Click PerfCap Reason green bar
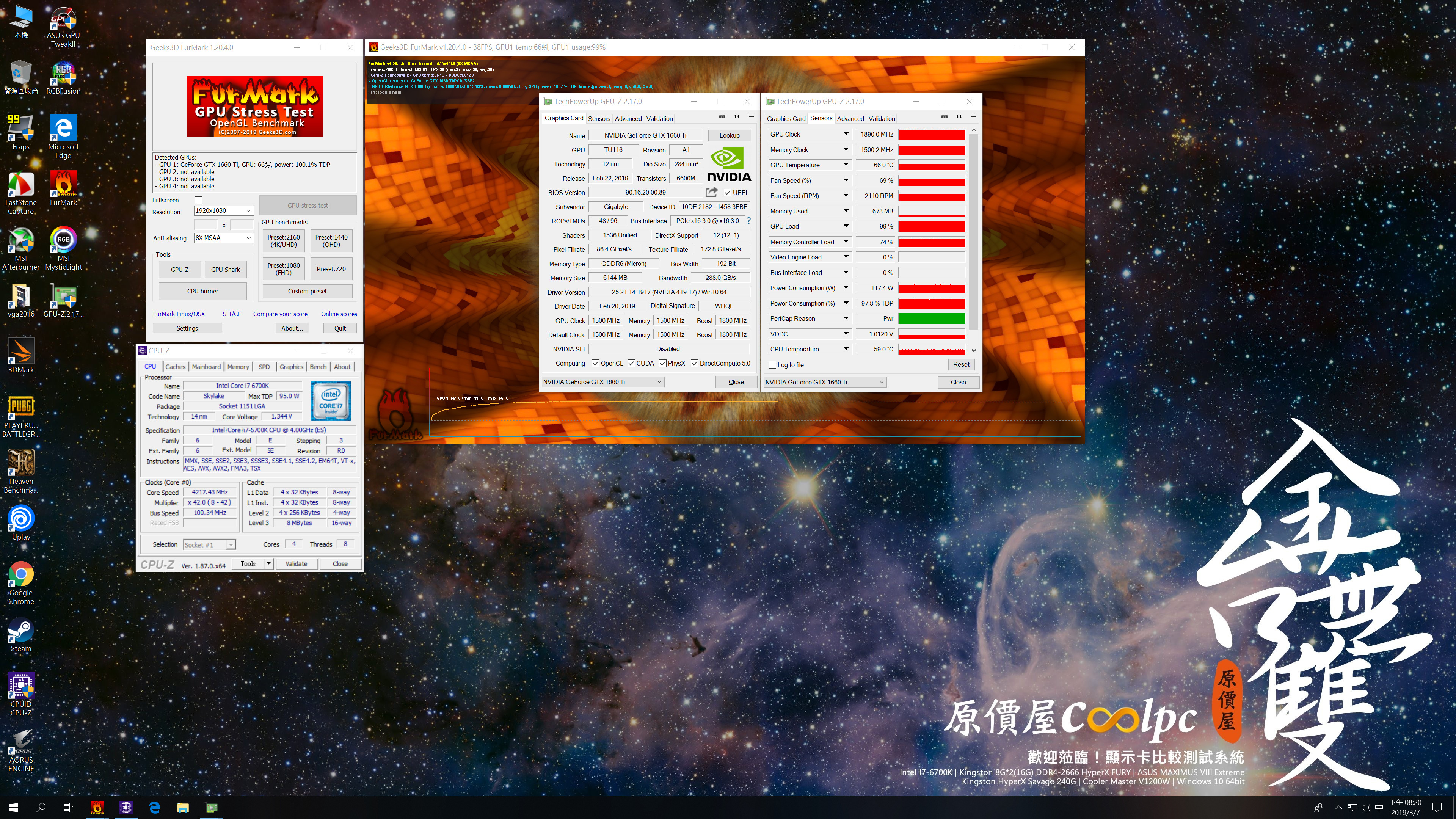This screenshot has width=1456, height=819. [932, 319]
